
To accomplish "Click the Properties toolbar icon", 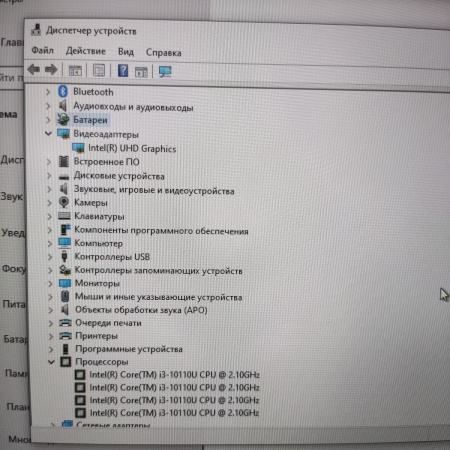I will (x=99, y=71).
